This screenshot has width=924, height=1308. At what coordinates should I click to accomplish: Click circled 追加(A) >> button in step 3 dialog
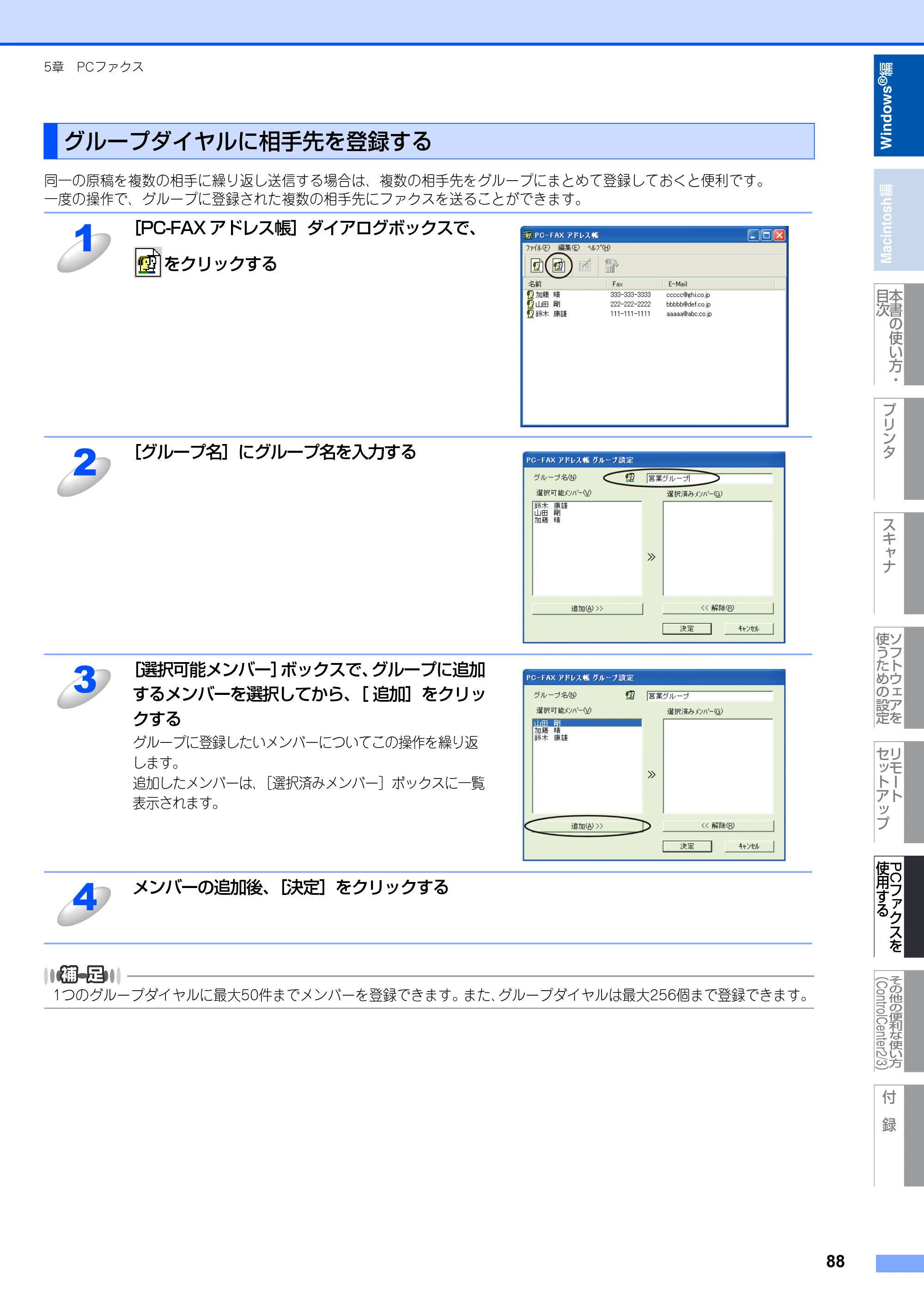587,826
